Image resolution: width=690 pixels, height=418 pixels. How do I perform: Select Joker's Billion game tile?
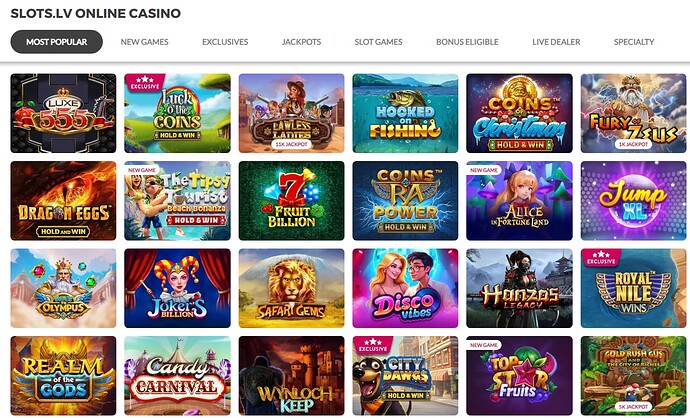(x=177, y=288)
